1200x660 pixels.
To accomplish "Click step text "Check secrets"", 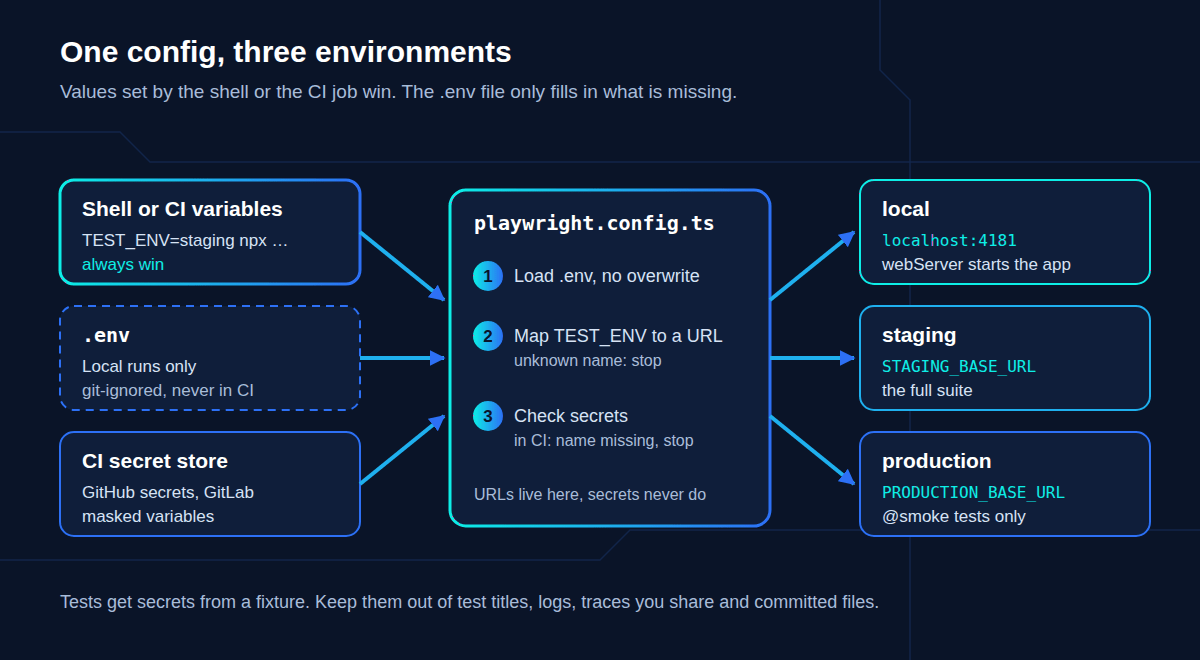I will click(x=571, y=416).
